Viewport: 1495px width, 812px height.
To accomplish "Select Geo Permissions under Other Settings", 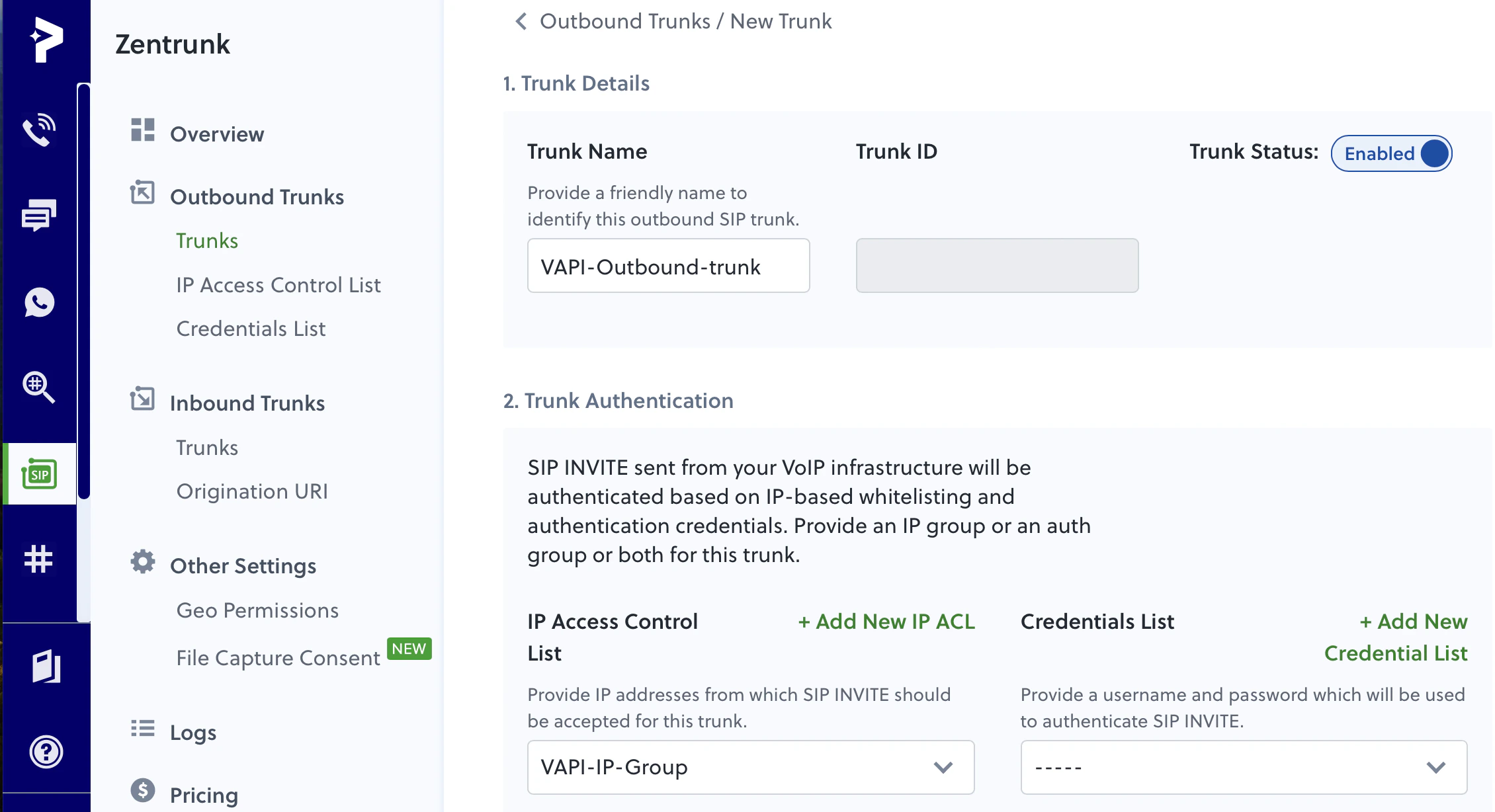I will click(x=257, y=610).
